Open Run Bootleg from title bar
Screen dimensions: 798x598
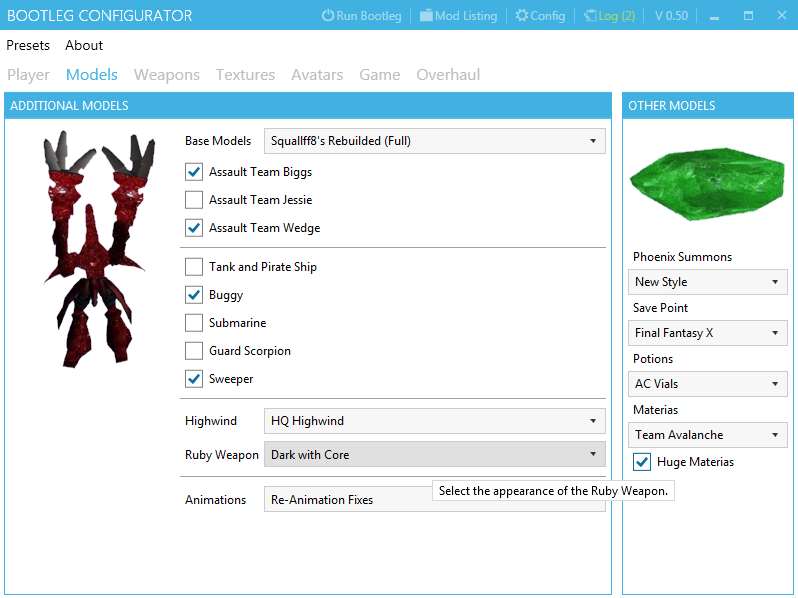[369, 16]
